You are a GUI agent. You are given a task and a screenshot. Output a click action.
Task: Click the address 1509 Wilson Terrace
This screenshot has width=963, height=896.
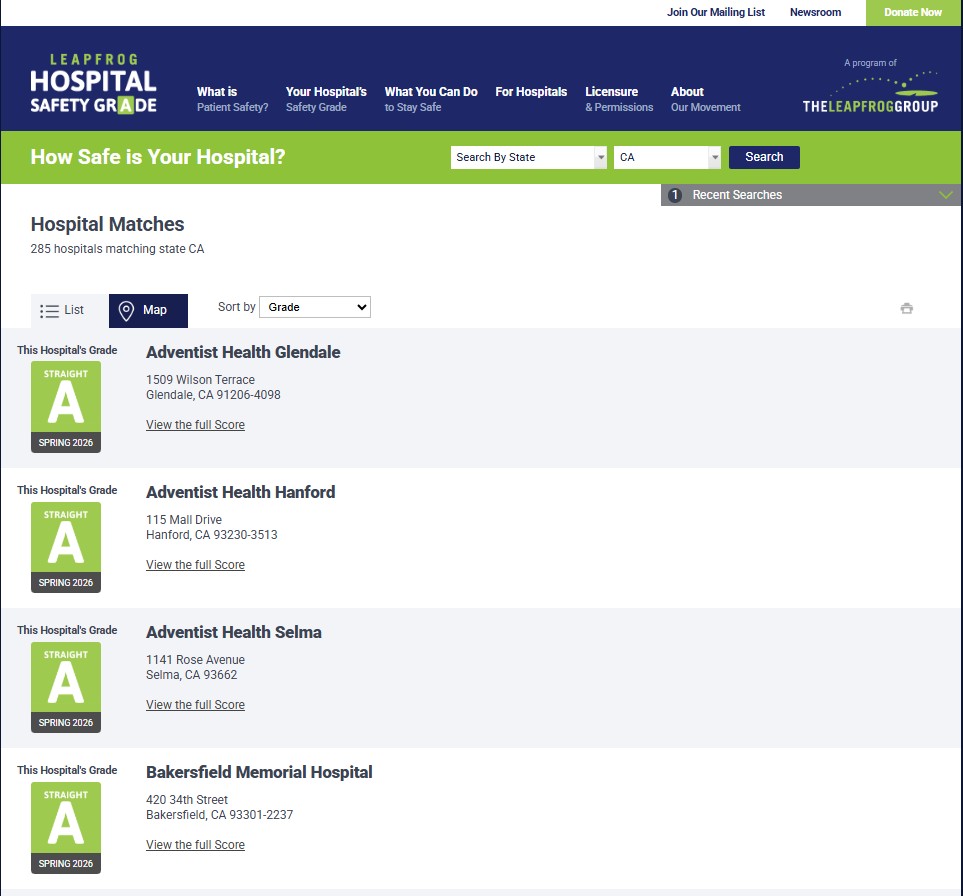click(x=200, y=380)
